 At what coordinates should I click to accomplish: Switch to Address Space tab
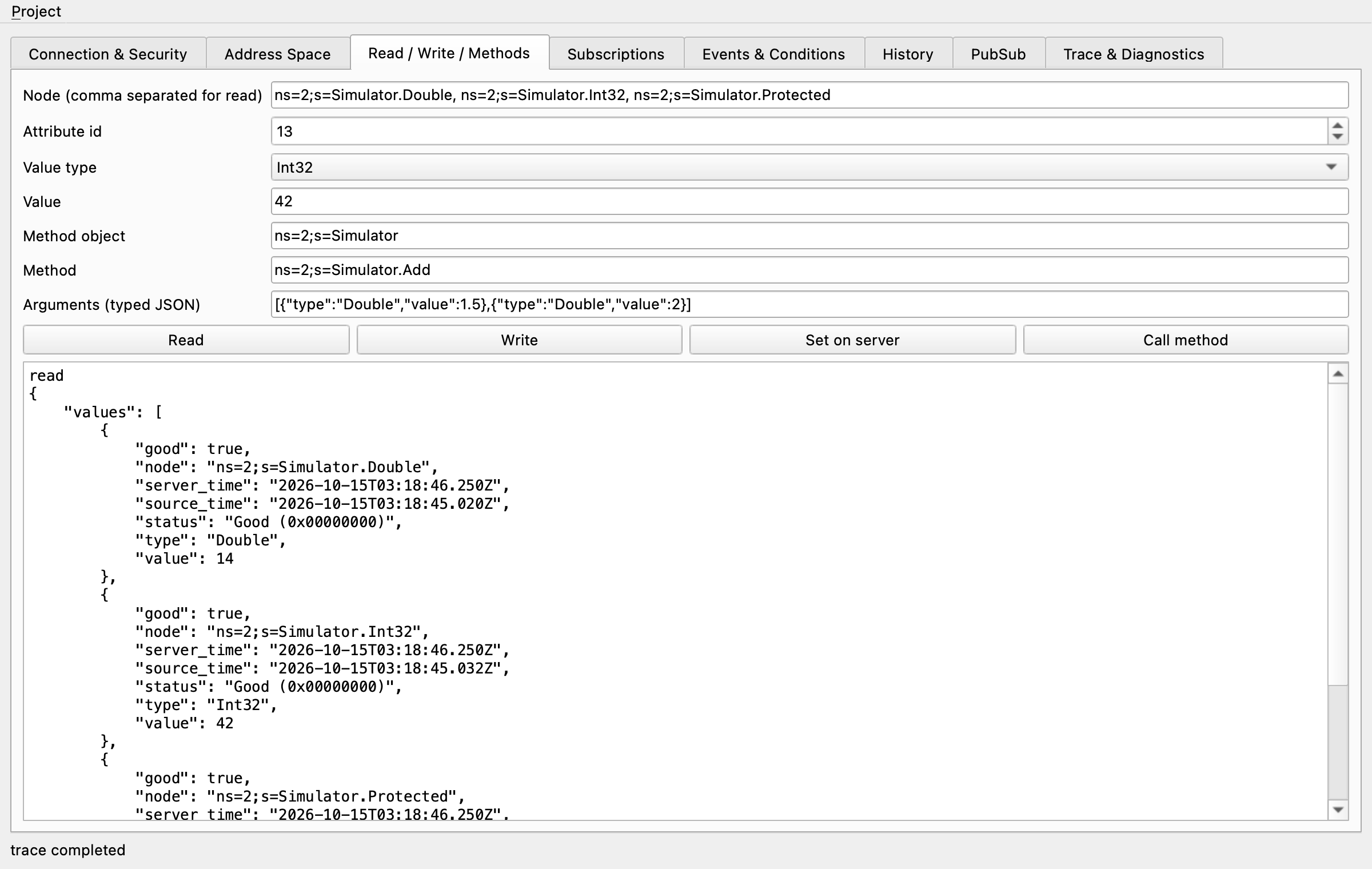tap(277, 54)
